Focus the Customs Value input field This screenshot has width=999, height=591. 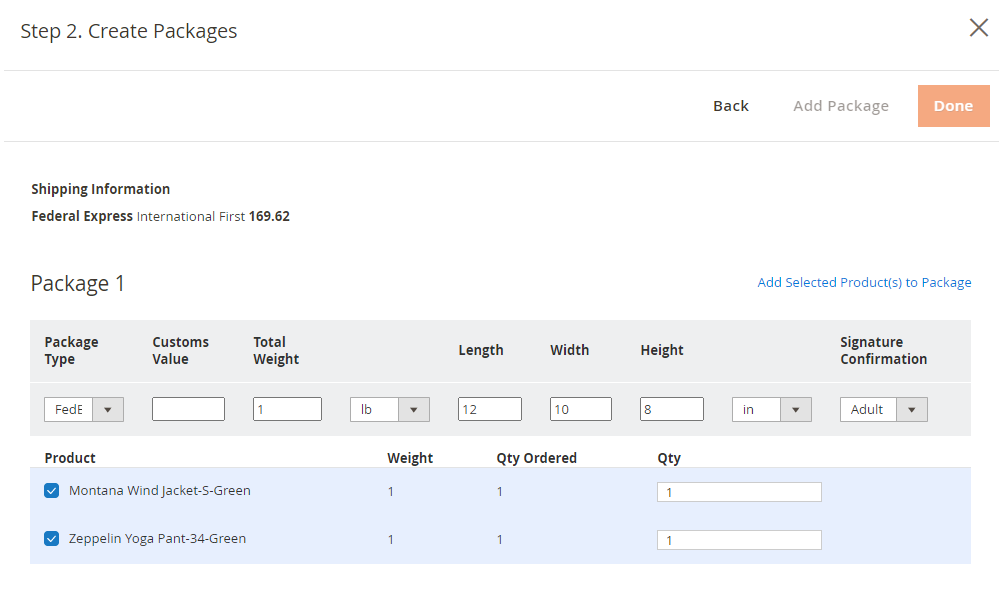tap(188, 409)
